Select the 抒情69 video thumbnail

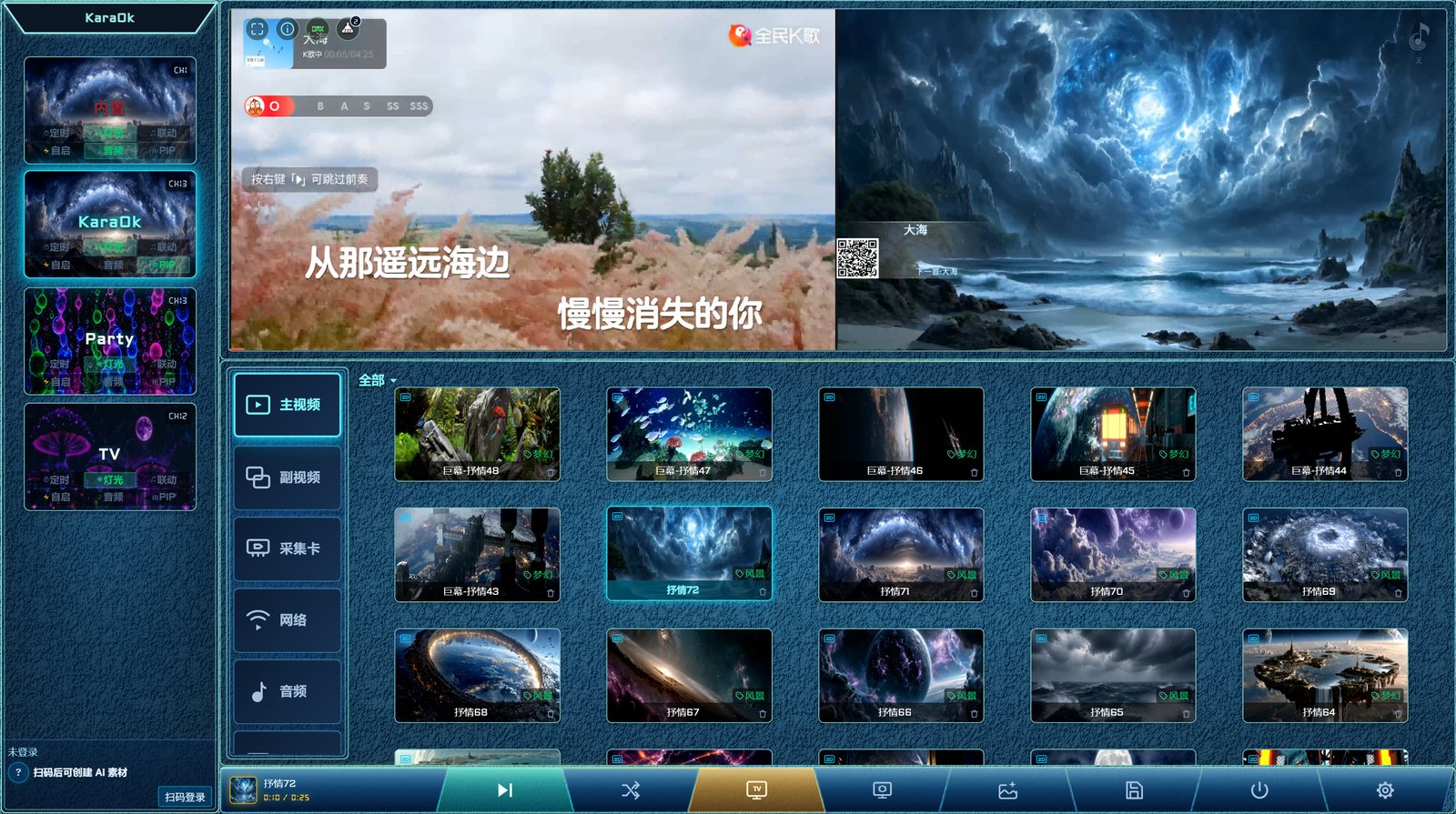(1325, 555)
